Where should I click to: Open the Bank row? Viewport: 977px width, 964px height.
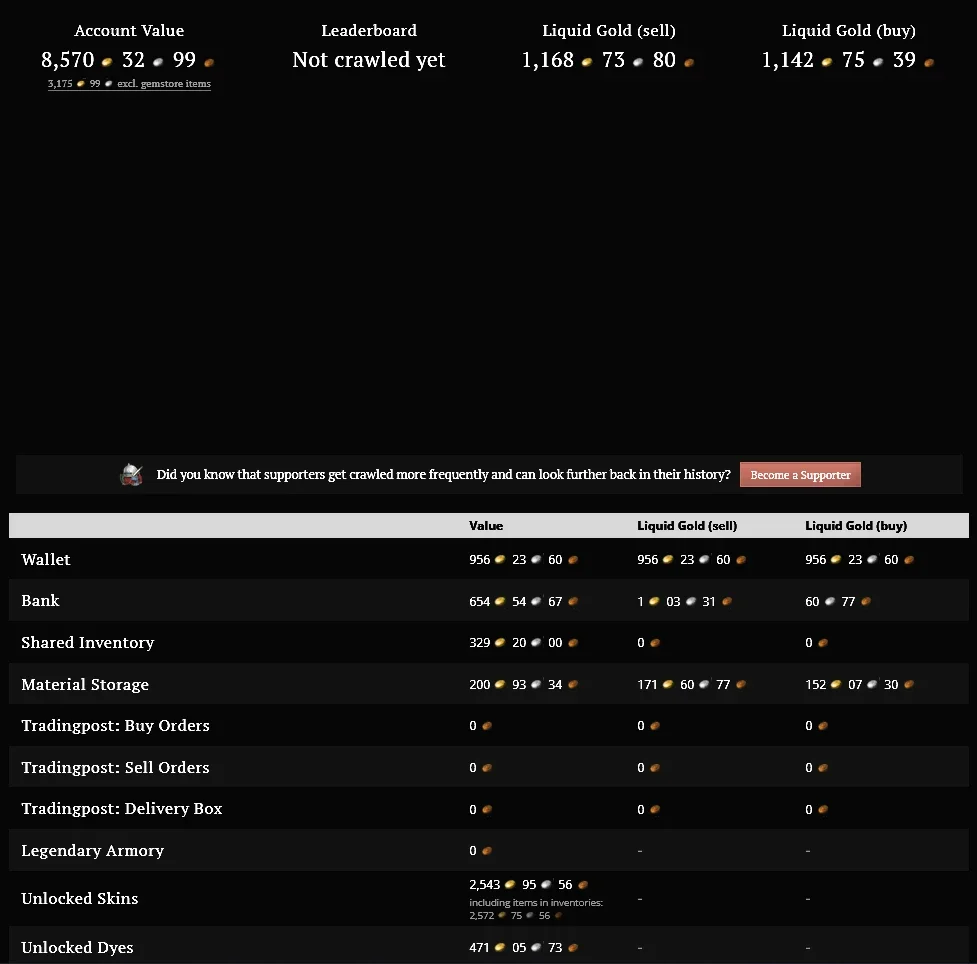[488, 601]
